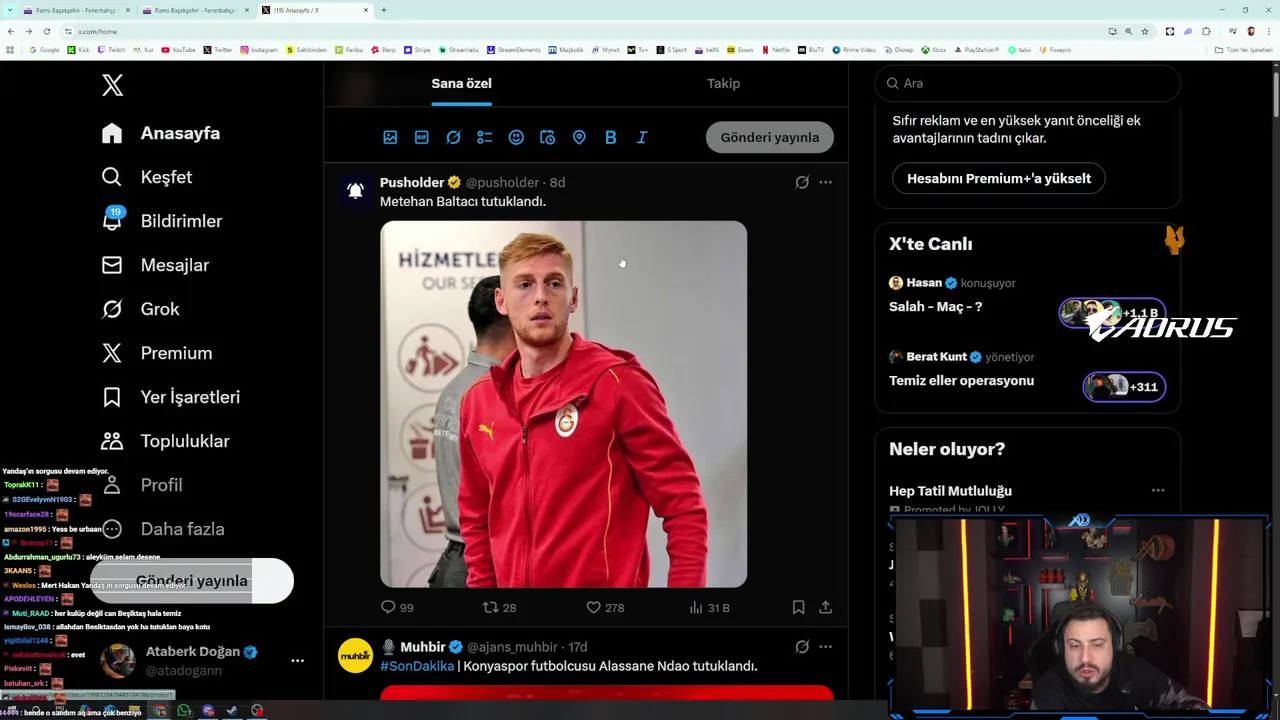Go to Anasayfa in the sidebar
This screenshot has height=720, width=1280.
tap(161, 133)
